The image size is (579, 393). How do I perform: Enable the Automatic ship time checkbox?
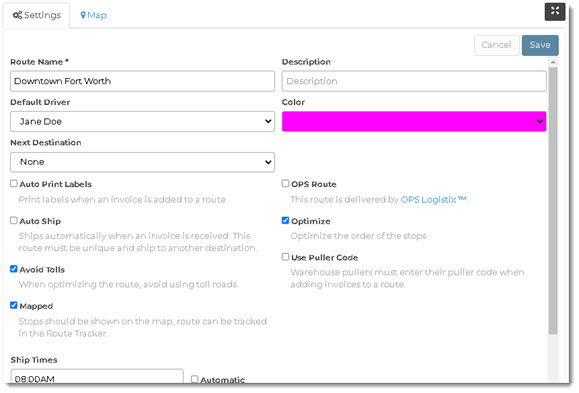coord(195,379)
